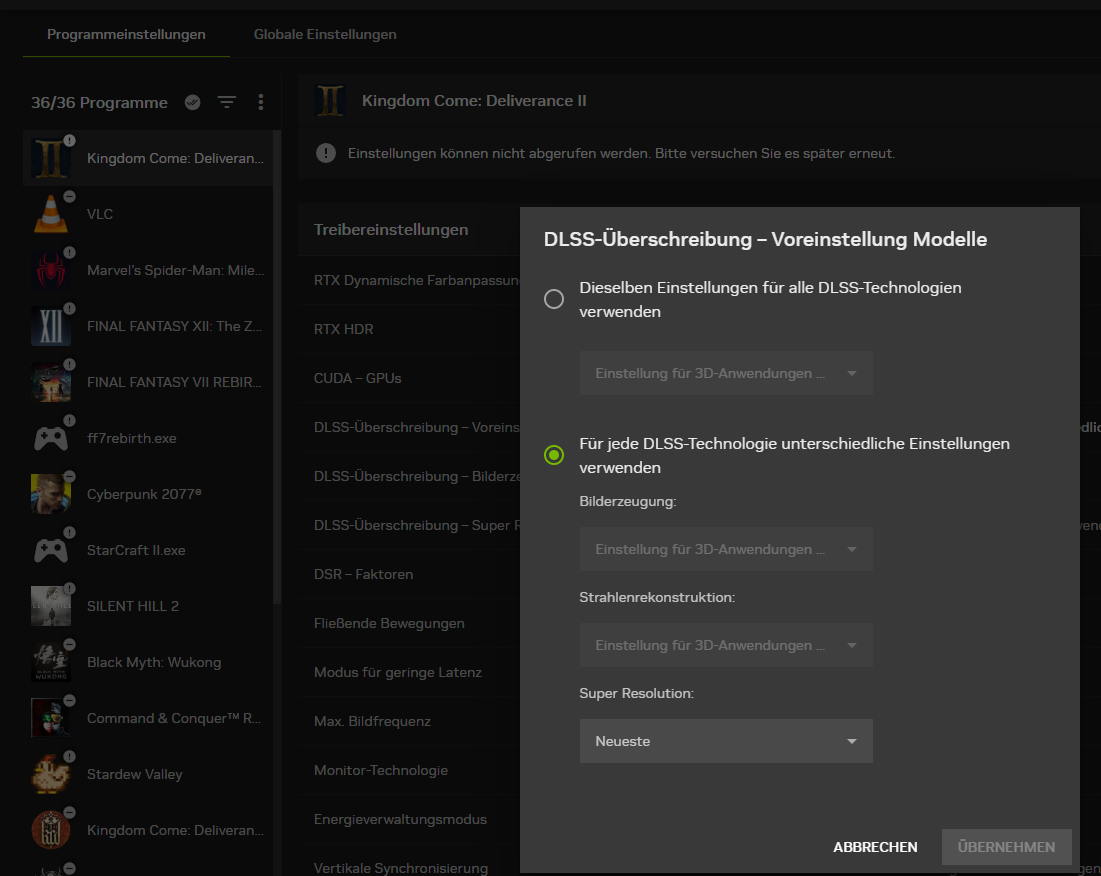The height and width of the screenshot is (876, 1101).
Task: Switch to the Globale Einstellungen tab
Action: pyautogui.click(x=325, y=34)
